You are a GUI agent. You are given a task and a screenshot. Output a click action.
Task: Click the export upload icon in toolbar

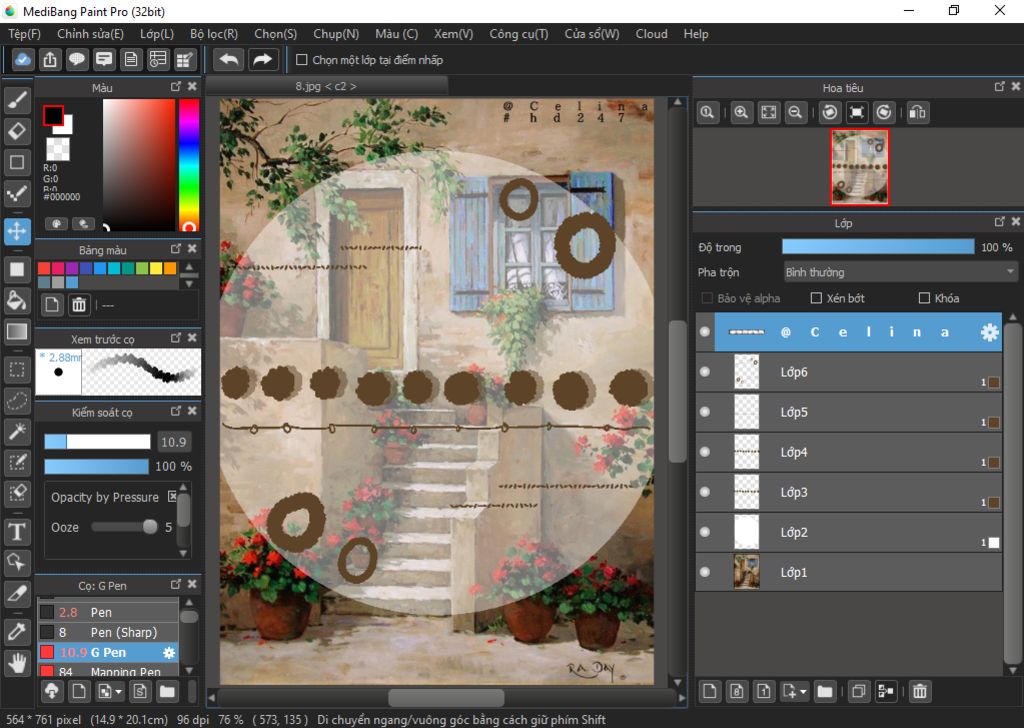[50, 59]
